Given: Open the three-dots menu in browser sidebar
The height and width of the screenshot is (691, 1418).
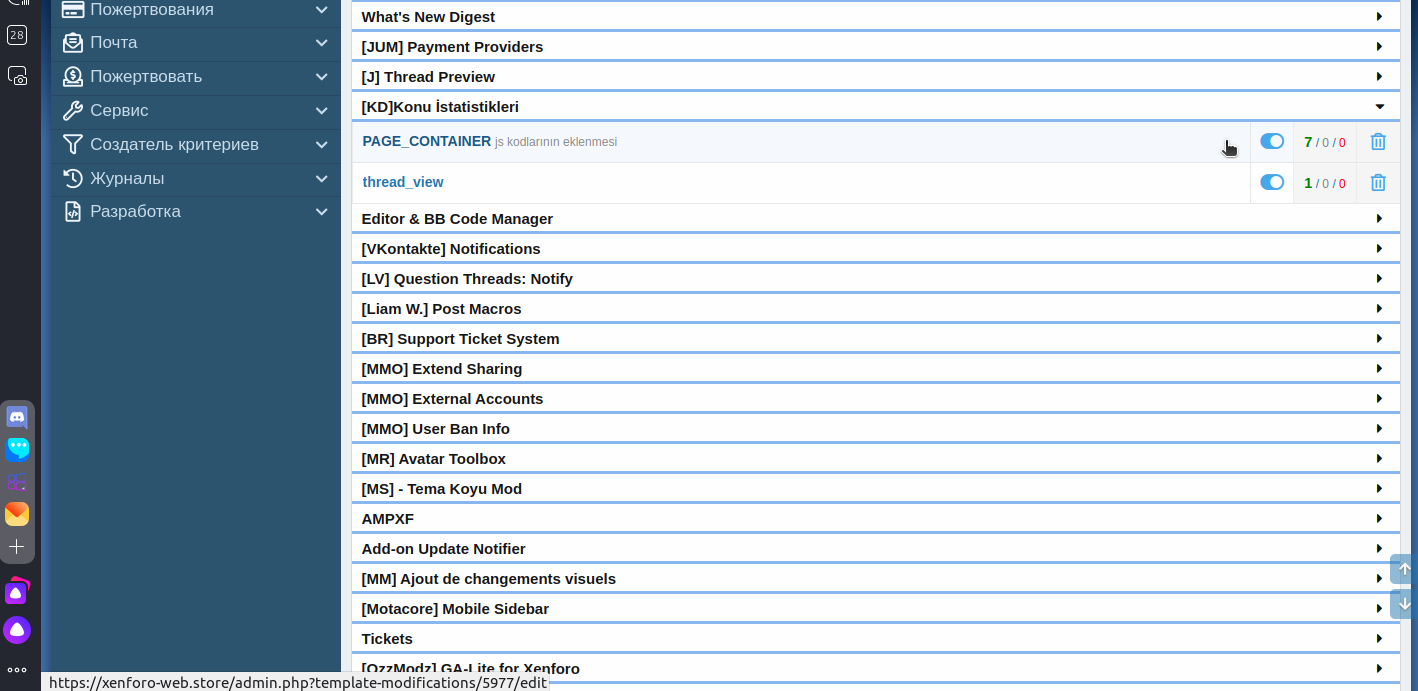Looking at the screenshot, I should 17,670.
